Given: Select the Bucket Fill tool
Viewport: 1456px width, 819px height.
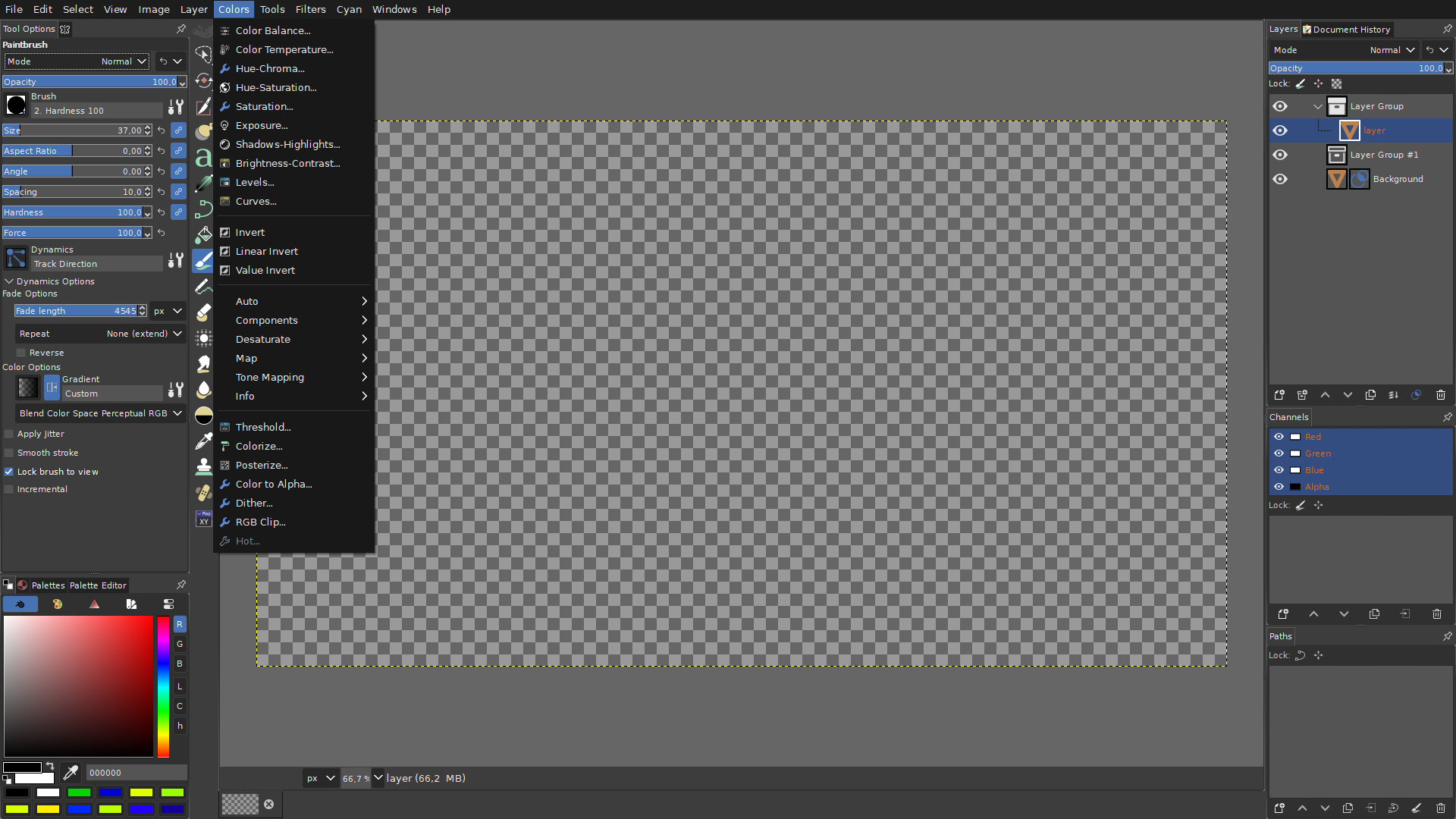Looking at the screenshot, I should pos(202,235).
